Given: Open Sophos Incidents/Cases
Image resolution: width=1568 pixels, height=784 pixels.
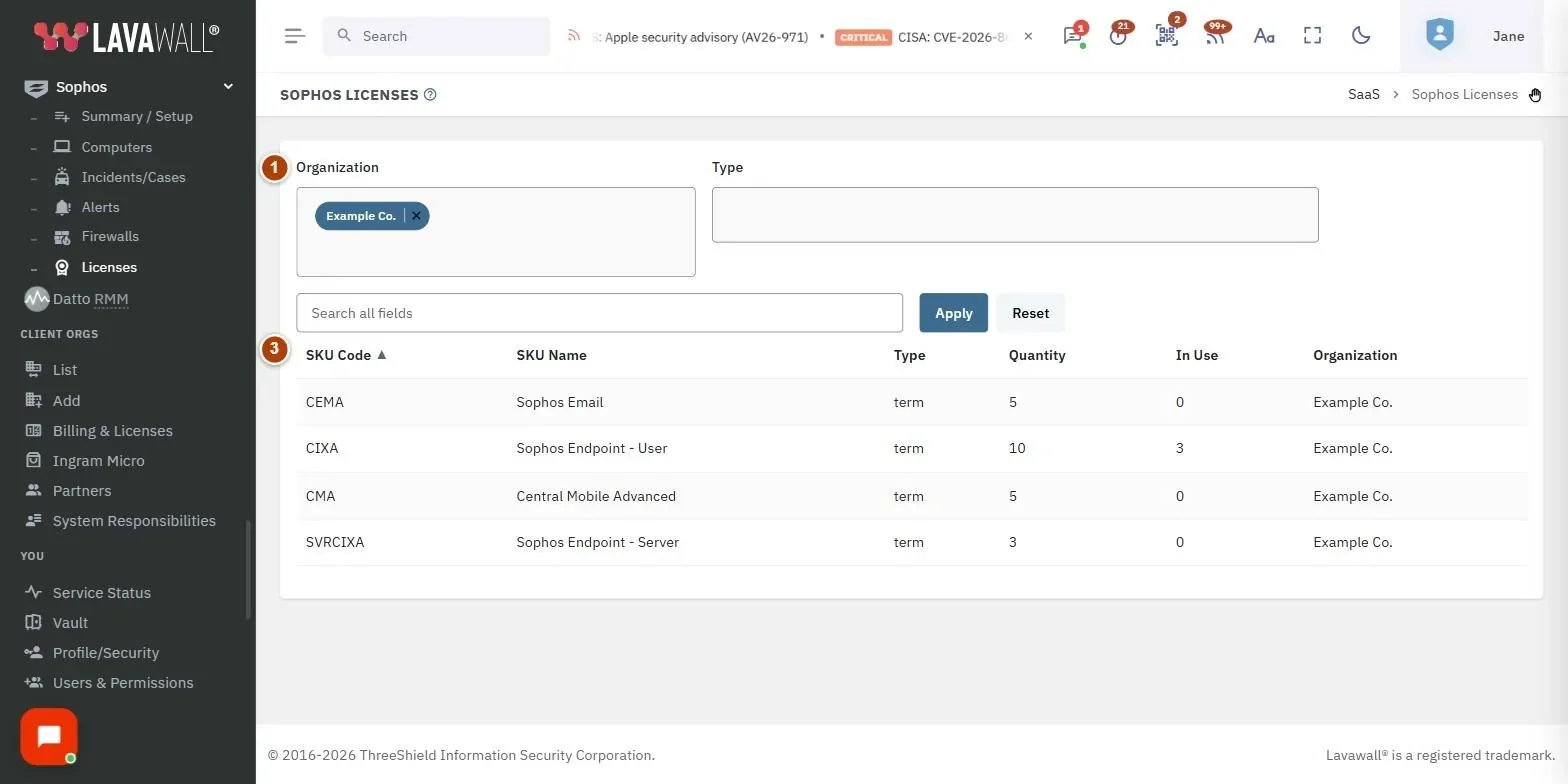Looking at the screenshot, I should [x=133, y=177].
